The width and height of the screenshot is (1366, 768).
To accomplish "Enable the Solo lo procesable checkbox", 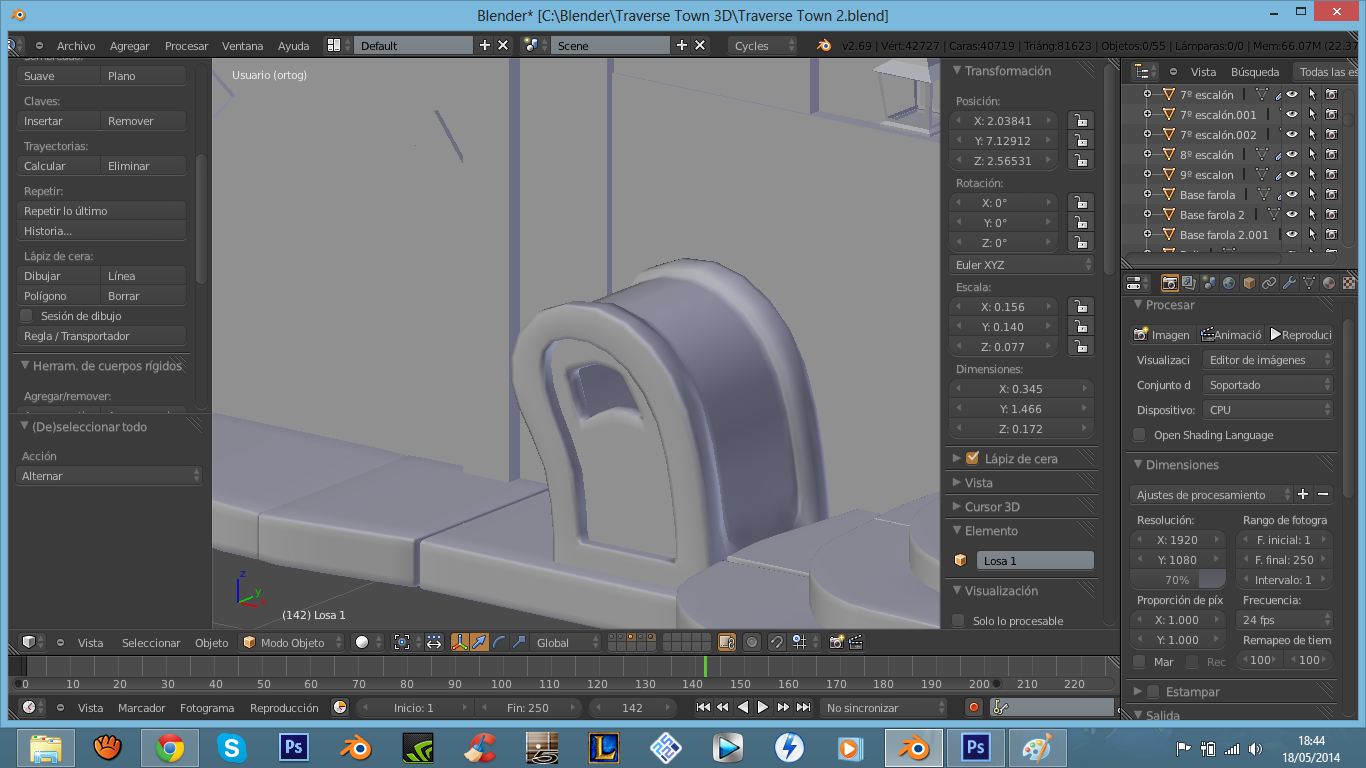I will (x=958, y=621).
